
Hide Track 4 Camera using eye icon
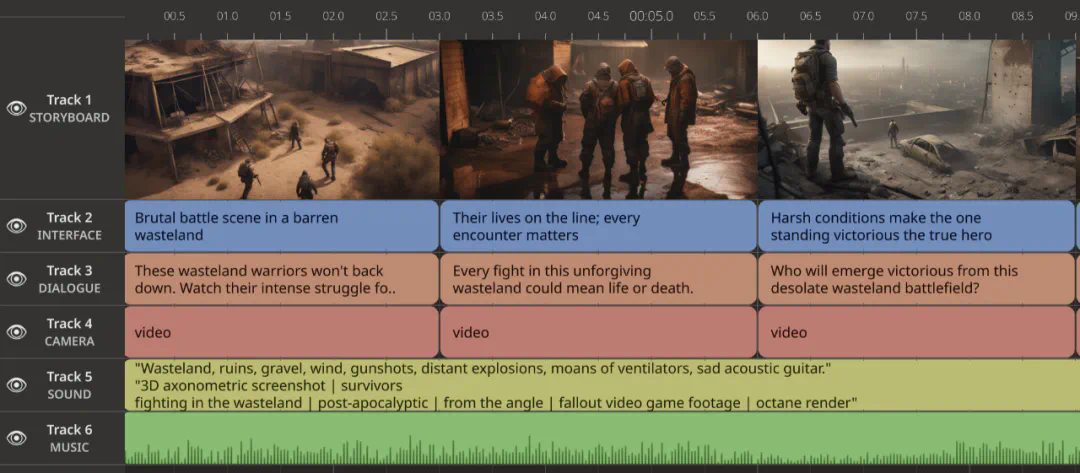tap(17, 332)
